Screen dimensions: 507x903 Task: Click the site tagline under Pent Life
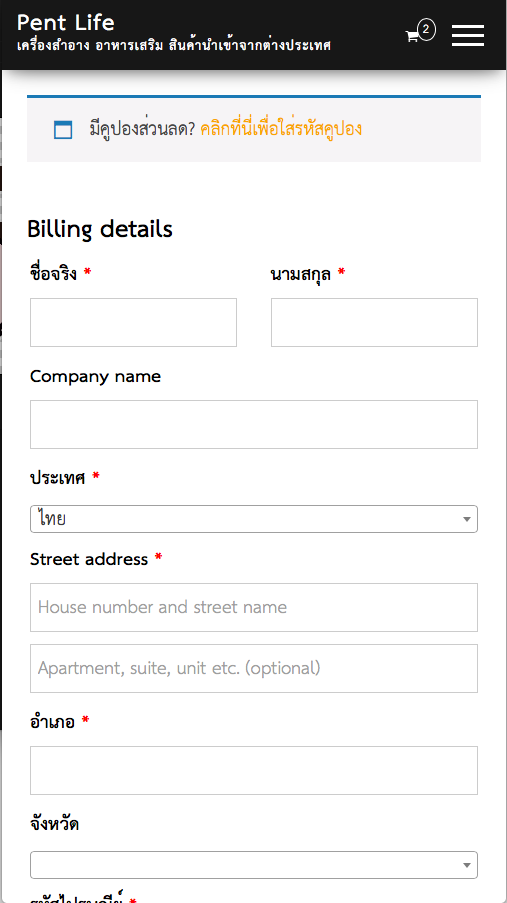click(174, 46)
